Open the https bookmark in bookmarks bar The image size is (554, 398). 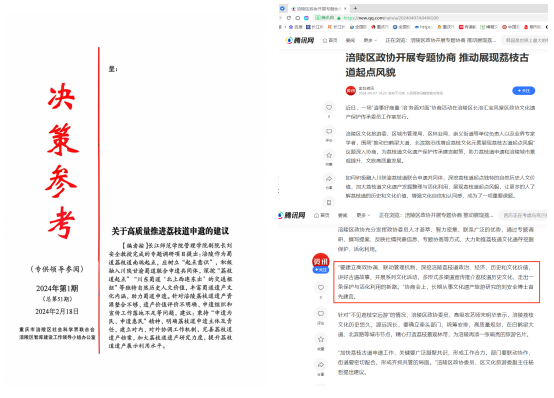coord(424,27)
